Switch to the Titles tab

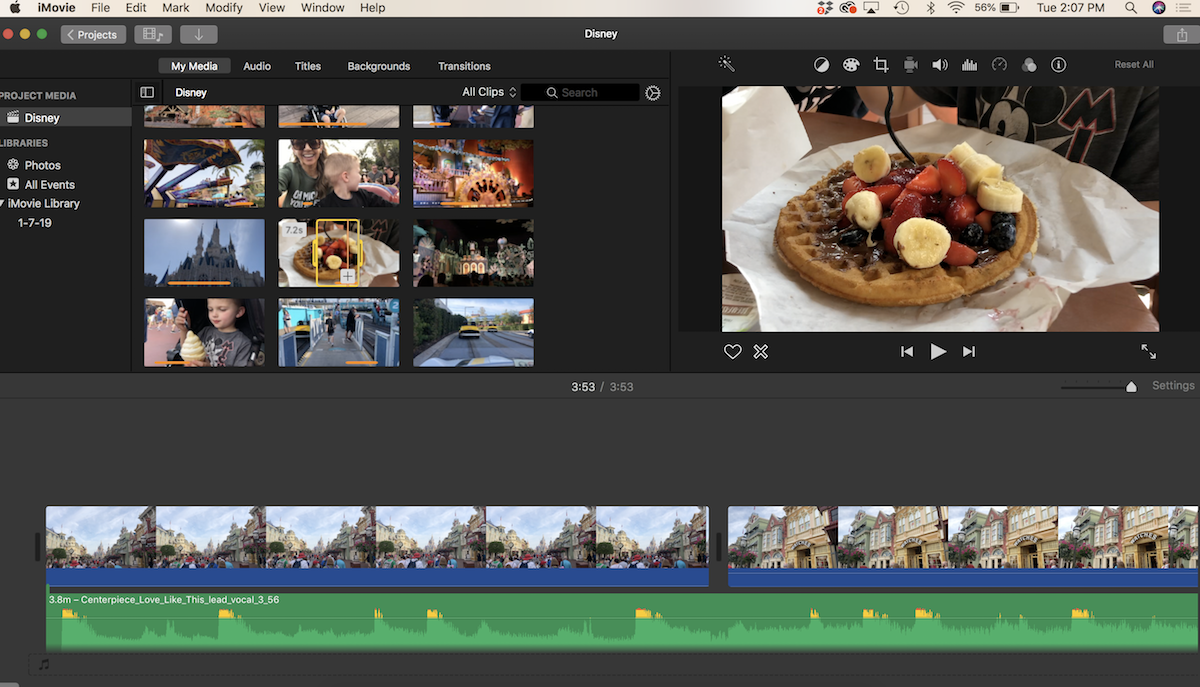point(308,66)
